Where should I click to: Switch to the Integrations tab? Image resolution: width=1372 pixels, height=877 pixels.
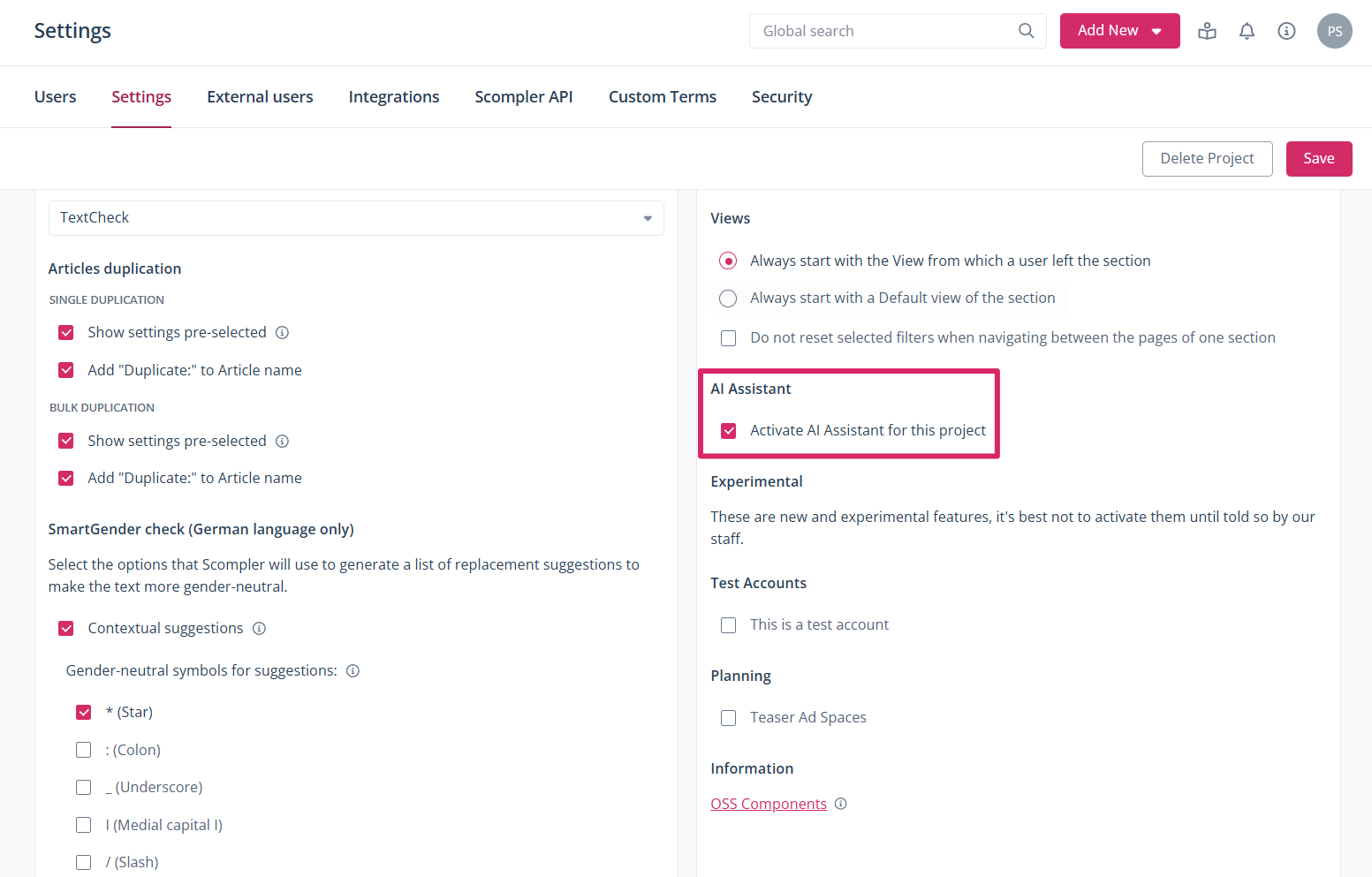(394, 97)
